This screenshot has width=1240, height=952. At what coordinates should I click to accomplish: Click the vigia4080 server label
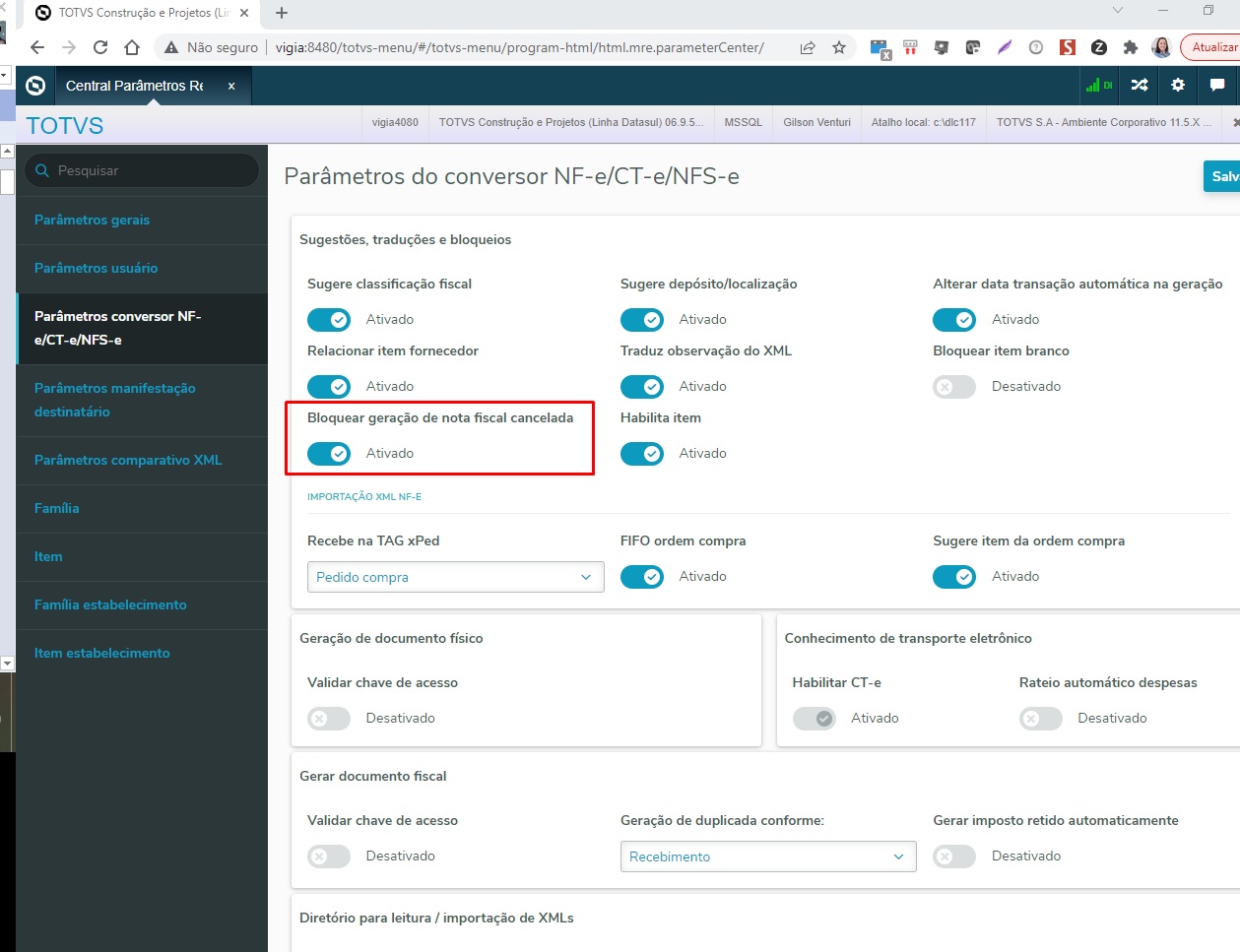click(395, 122)
